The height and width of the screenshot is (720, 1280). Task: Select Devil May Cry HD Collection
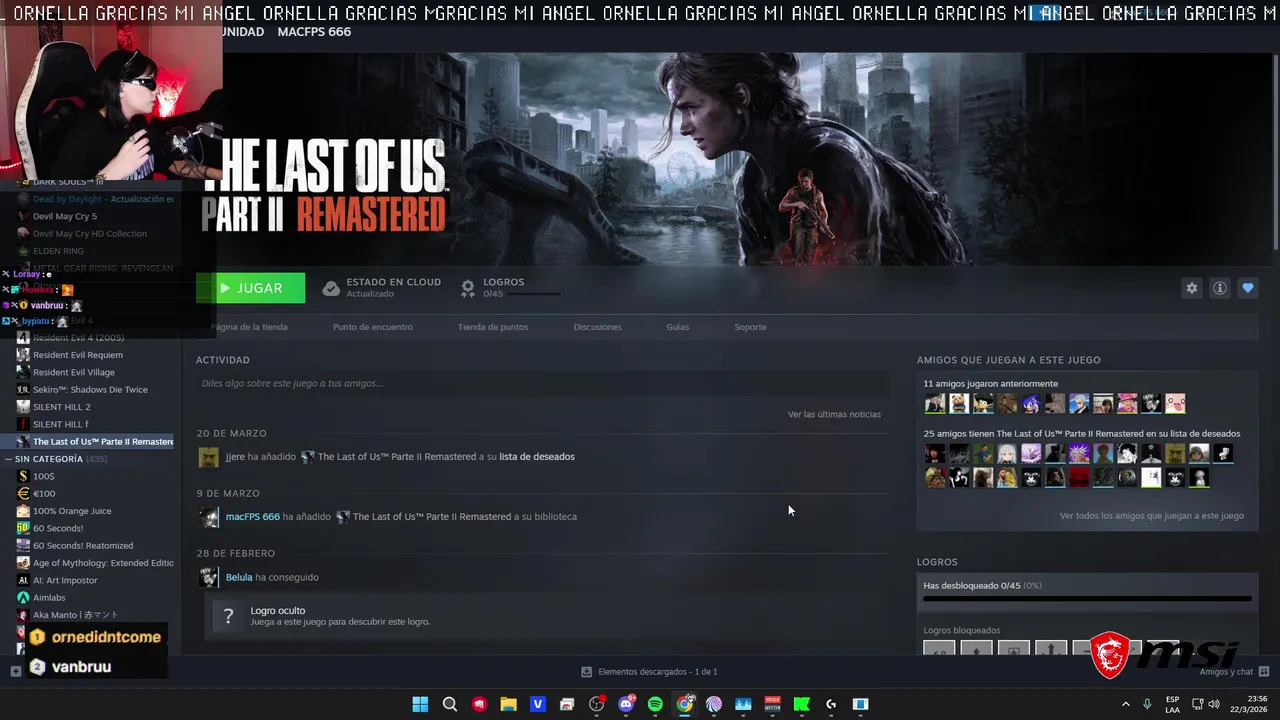90,234
